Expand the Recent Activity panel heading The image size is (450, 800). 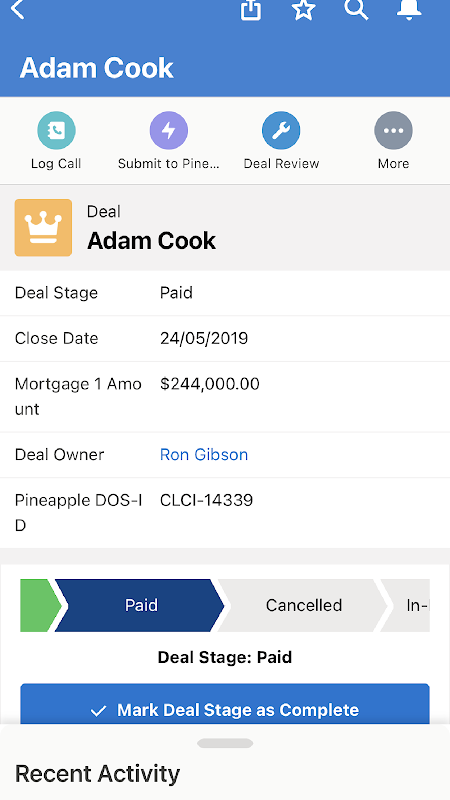(x=97, y=773)
